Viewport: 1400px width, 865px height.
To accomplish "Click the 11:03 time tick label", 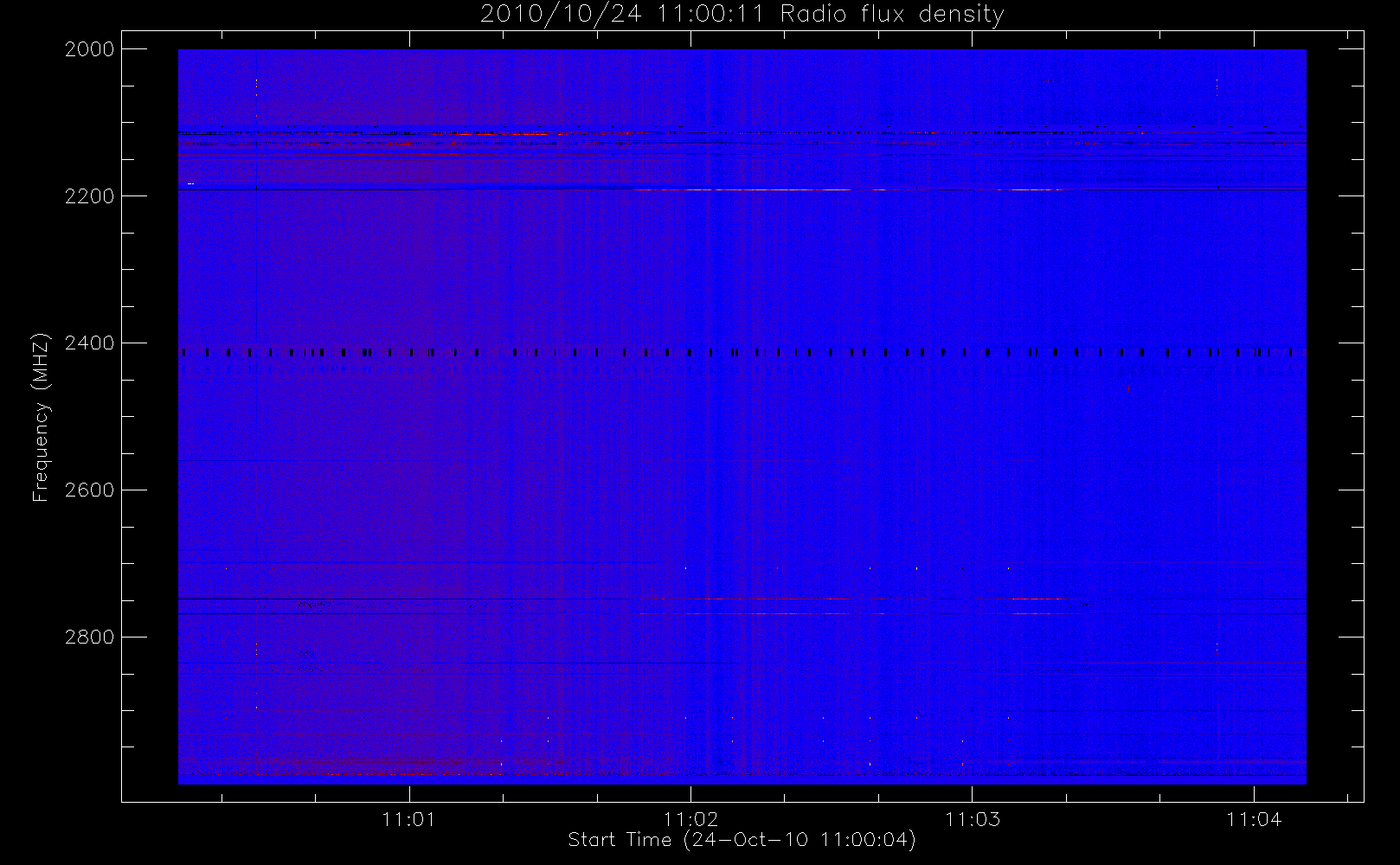I will (972, 819).
